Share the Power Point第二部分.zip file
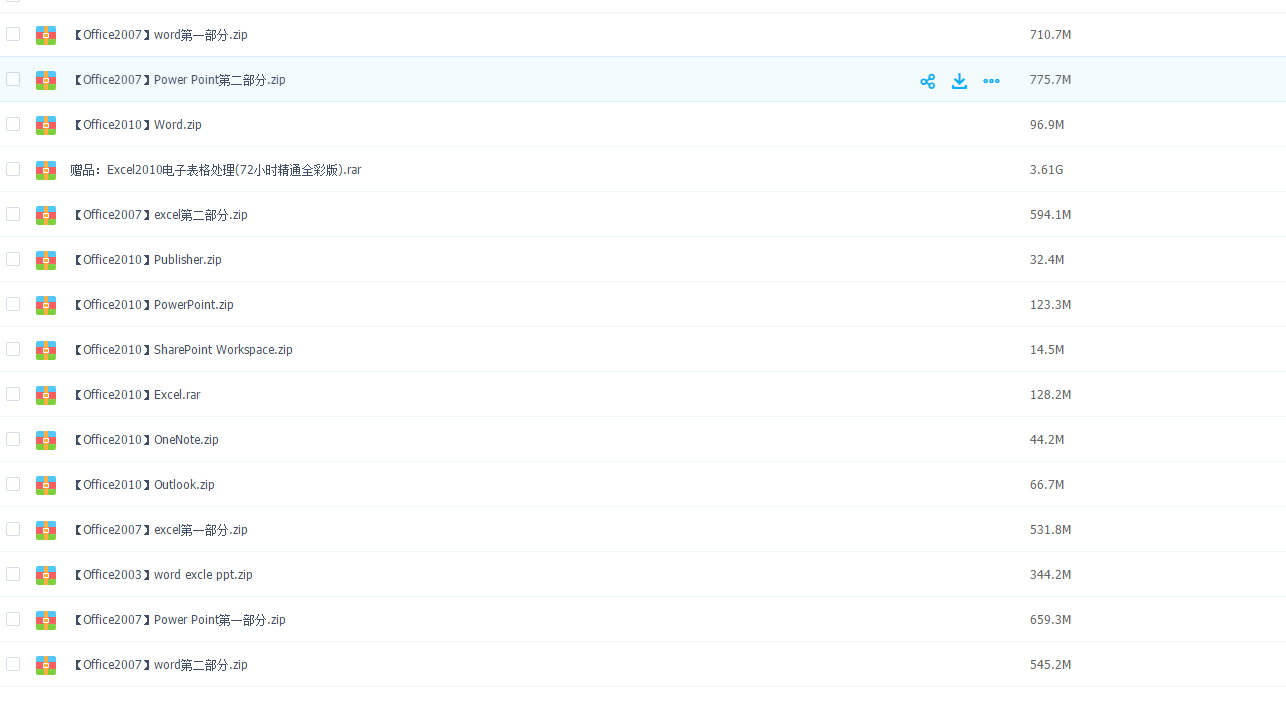This screenshot has height=713, width=1286. [x=928, y=81]
